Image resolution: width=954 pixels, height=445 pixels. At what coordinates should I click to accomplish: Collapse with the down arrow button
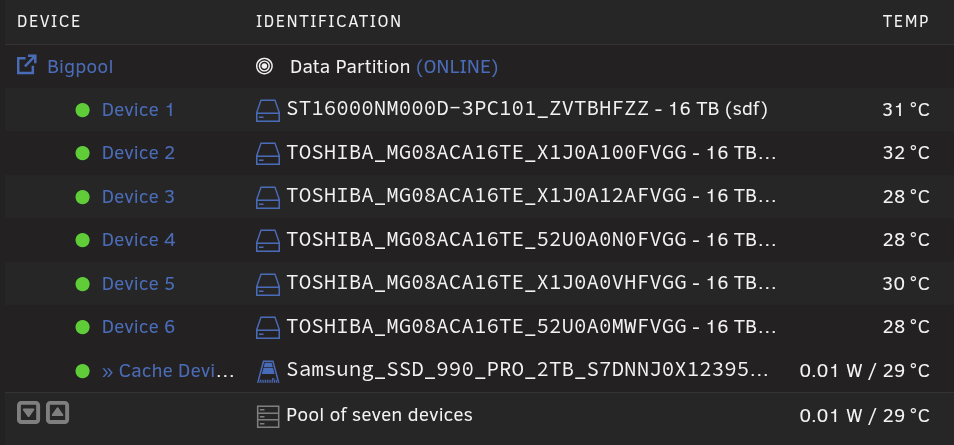29,413
